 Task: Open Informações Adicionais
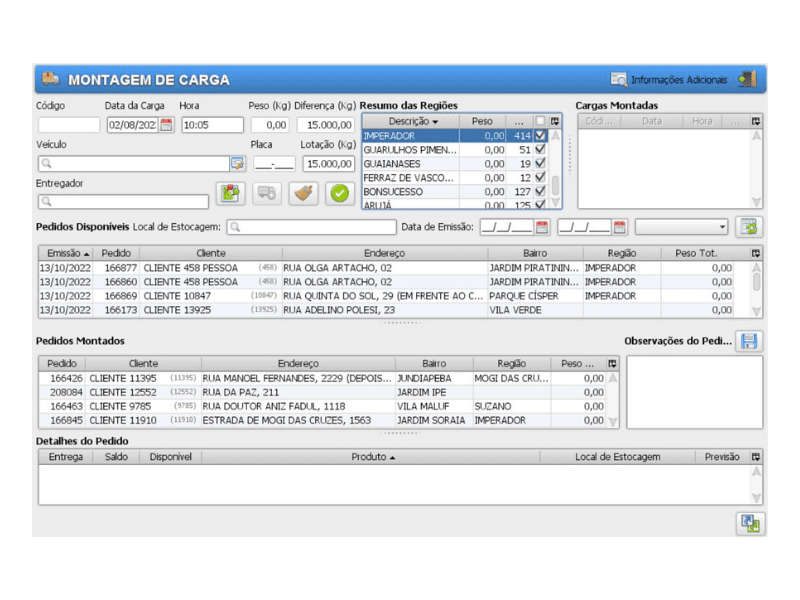click(x=670, y=80)
